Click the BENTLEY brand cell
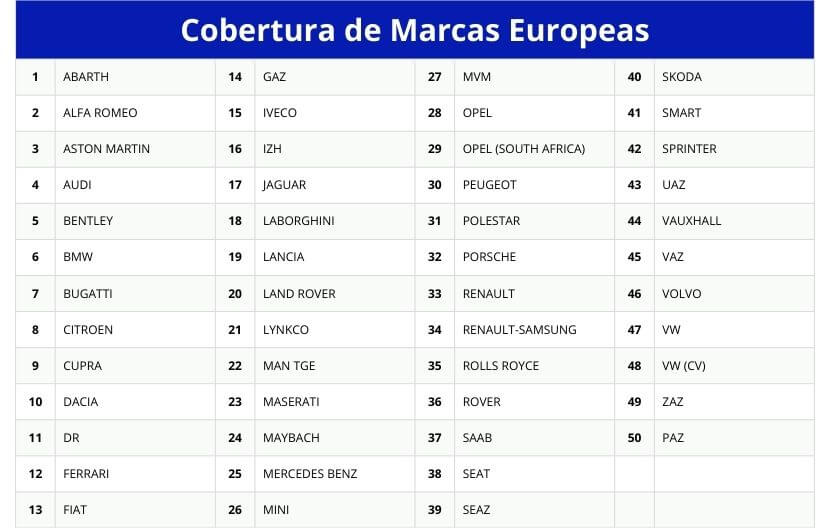This screenshot has height=528, width=830. (x=88, y=221)
